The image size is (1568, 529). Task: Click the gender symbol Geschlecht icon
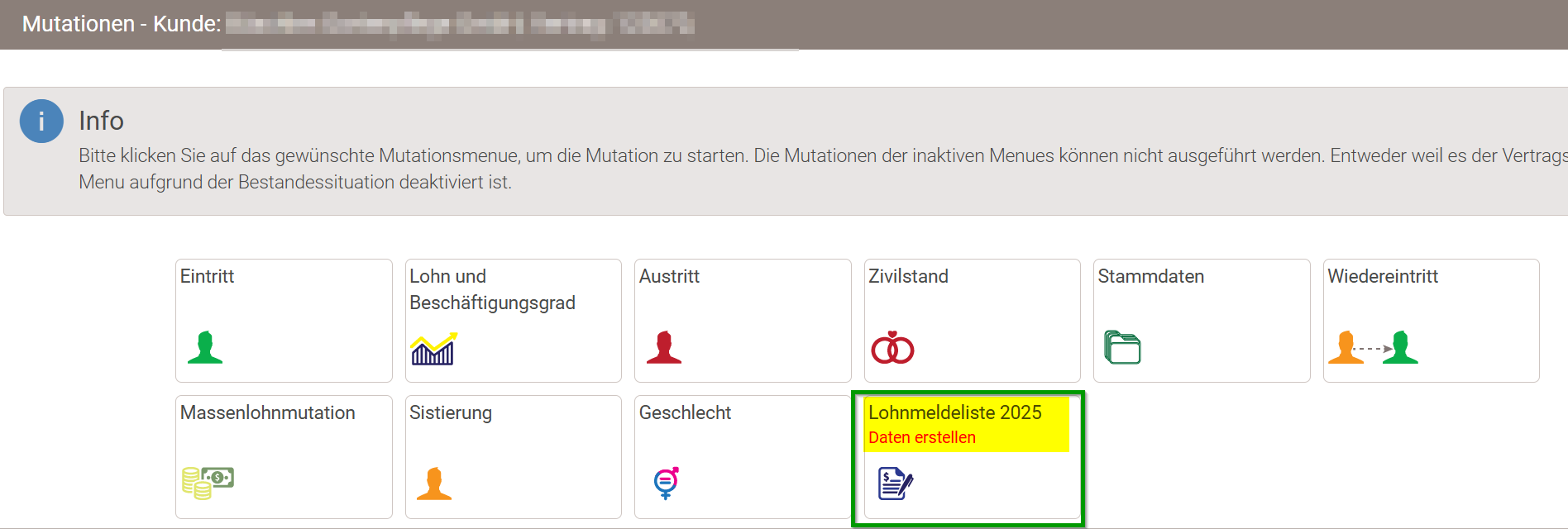[666, 484]
